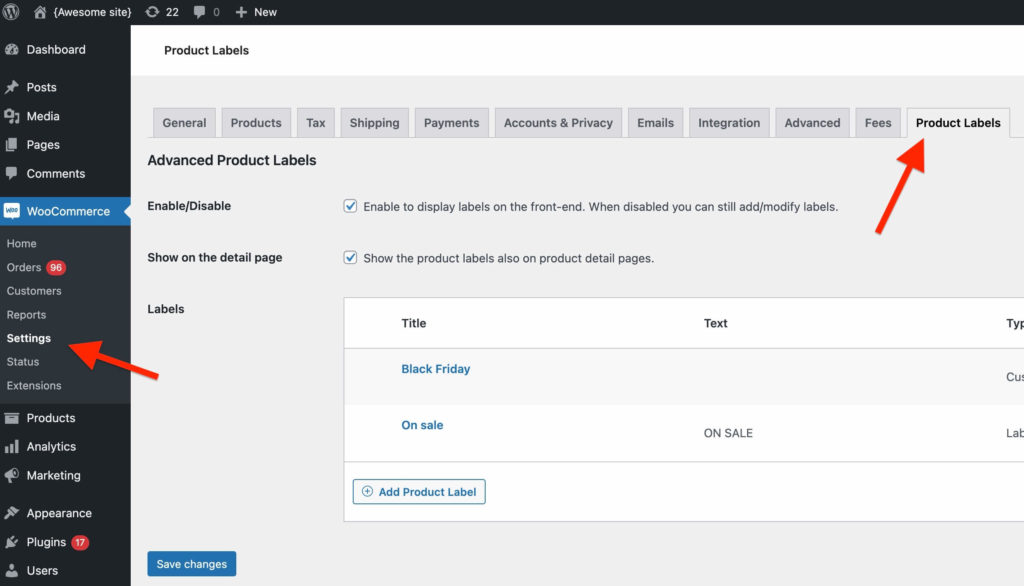Click the Plugins plug icon
This screenshot has height=586, width=1024.
tap(12, 542)
